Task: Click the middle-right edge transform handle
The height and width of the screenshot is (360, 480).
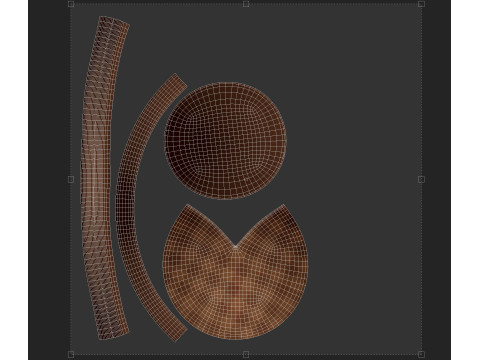Action: (421, 180)
